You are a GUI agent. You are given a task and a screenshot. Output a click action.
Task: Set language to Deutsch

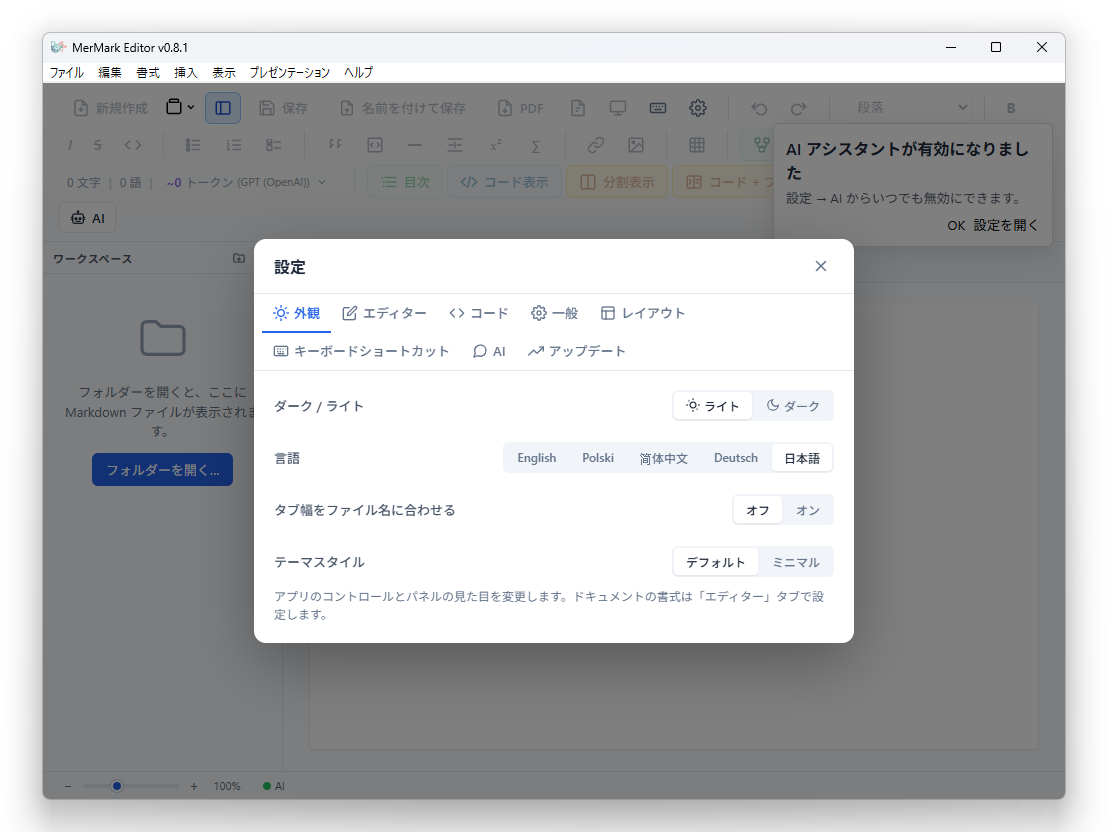pyautogui.click(x=736, y=458)
